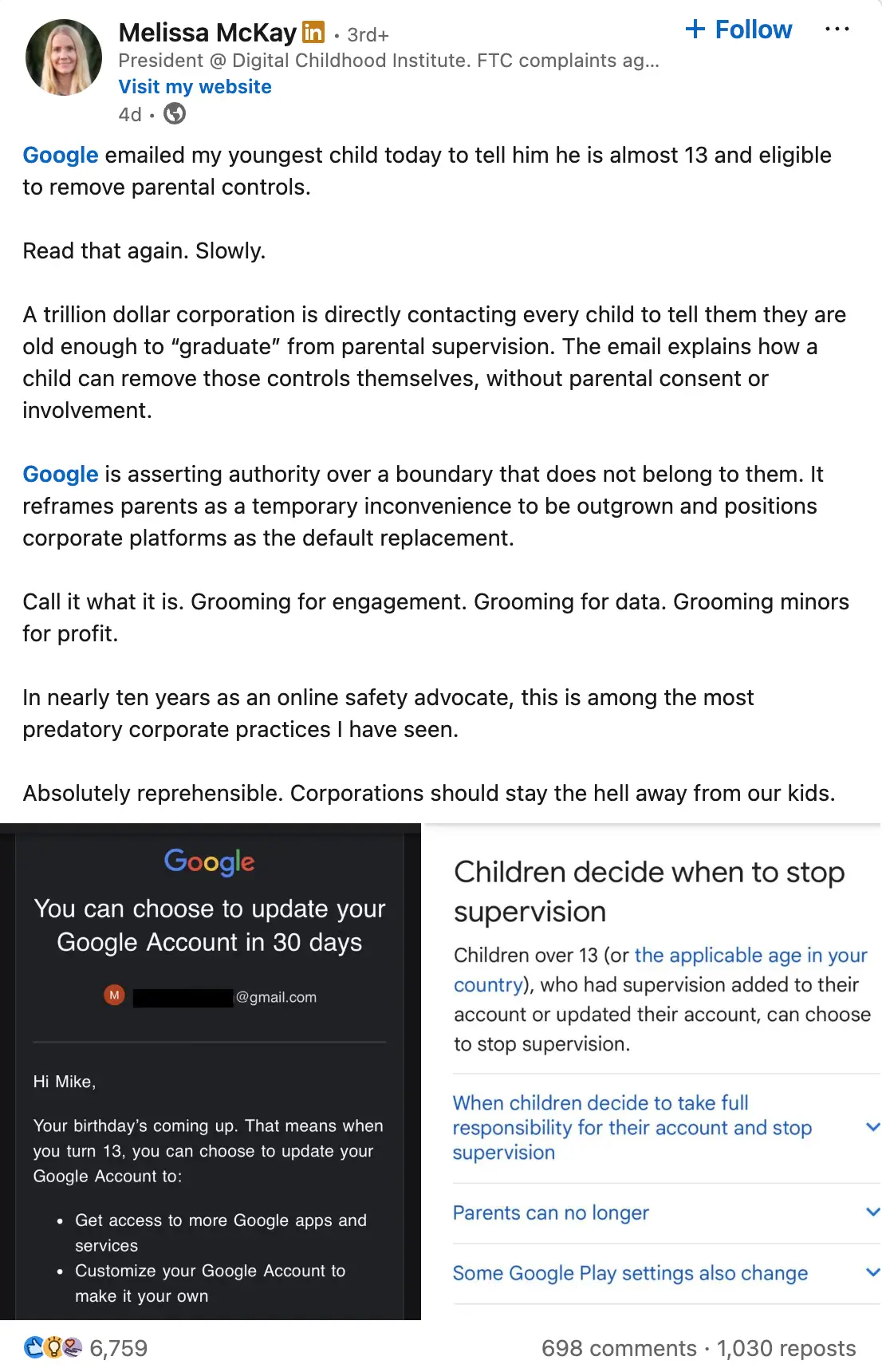Click the Google logo in the email screenshot
Image resolution: width=882 pixels, height=1372 pixels.
click(x=209, y=861)
